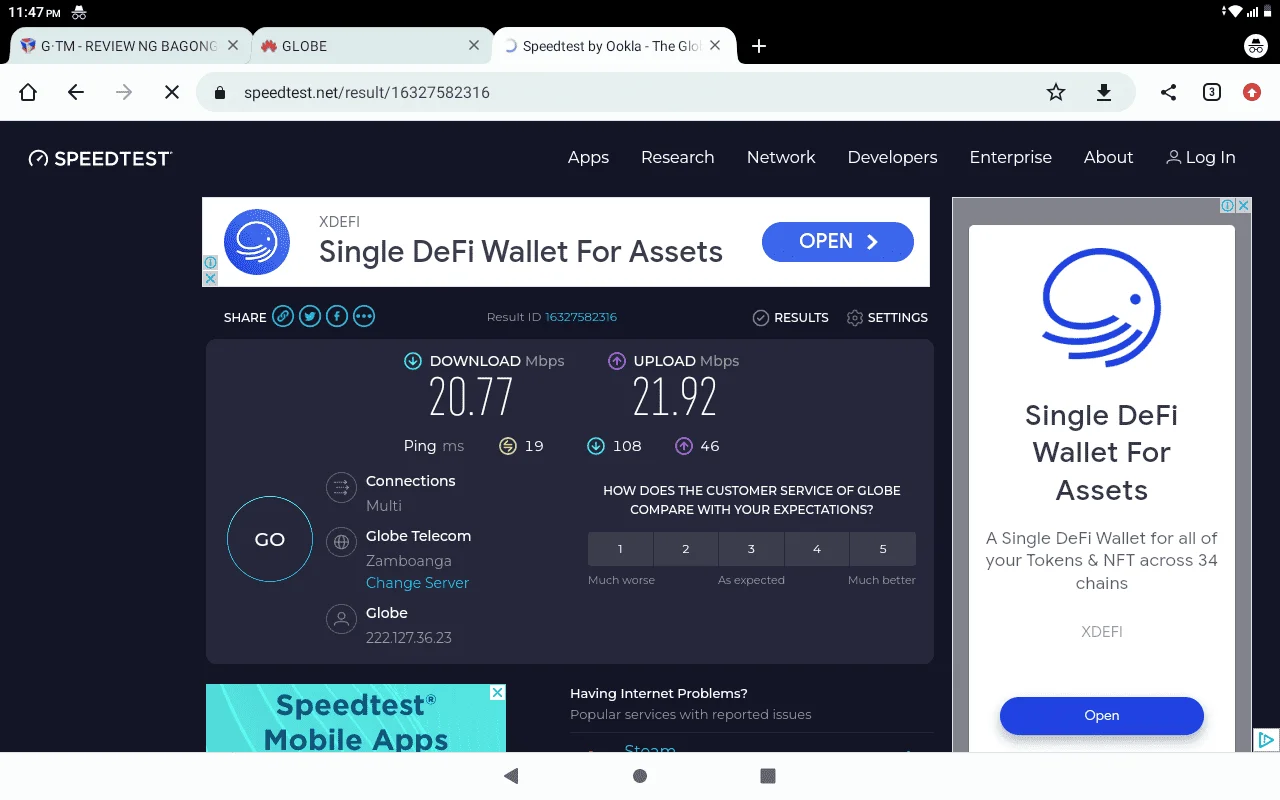Stop page loading with X icon

[x=172, y=92]
